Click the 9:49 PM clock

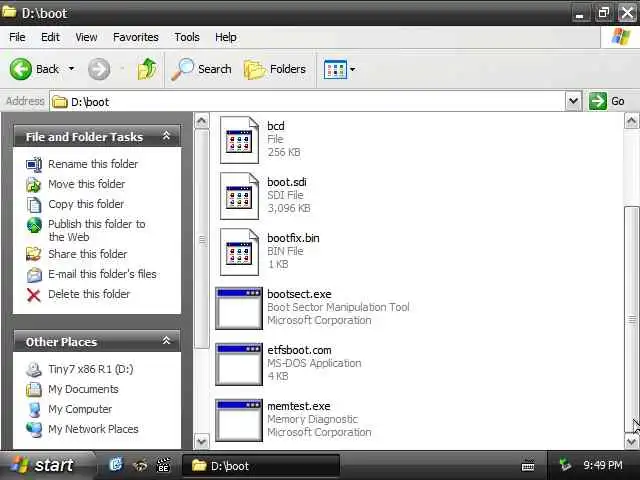tap(603, 465)
